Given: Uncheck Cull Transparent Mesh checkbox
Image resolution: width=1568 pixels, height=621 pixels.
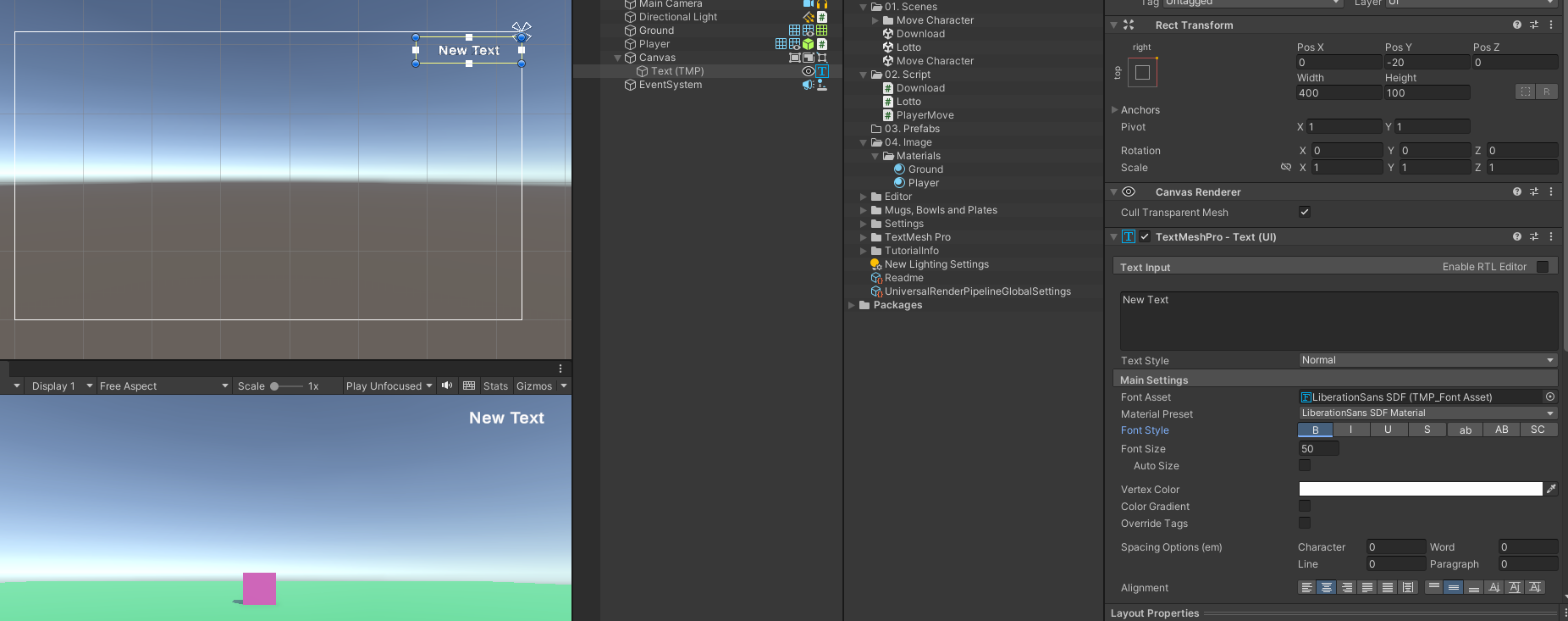Looking at the screenshot, I should 1305,212.
